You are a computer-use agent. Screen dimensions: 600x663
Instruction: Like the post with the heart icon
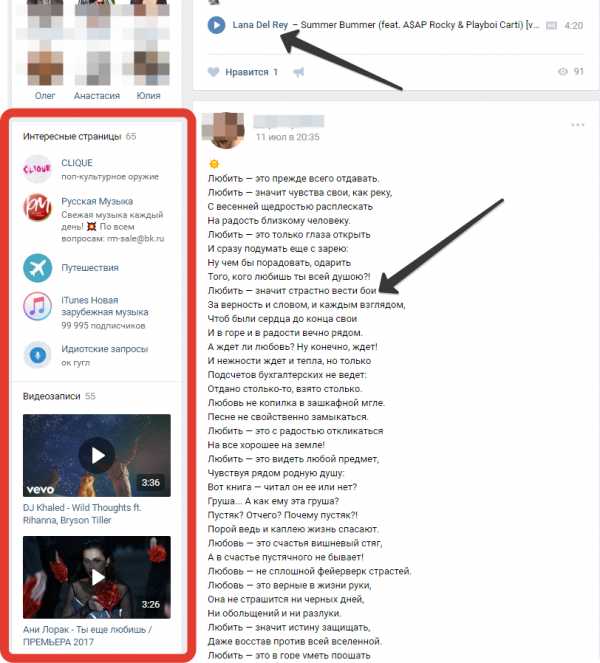[x=214, y=72]
